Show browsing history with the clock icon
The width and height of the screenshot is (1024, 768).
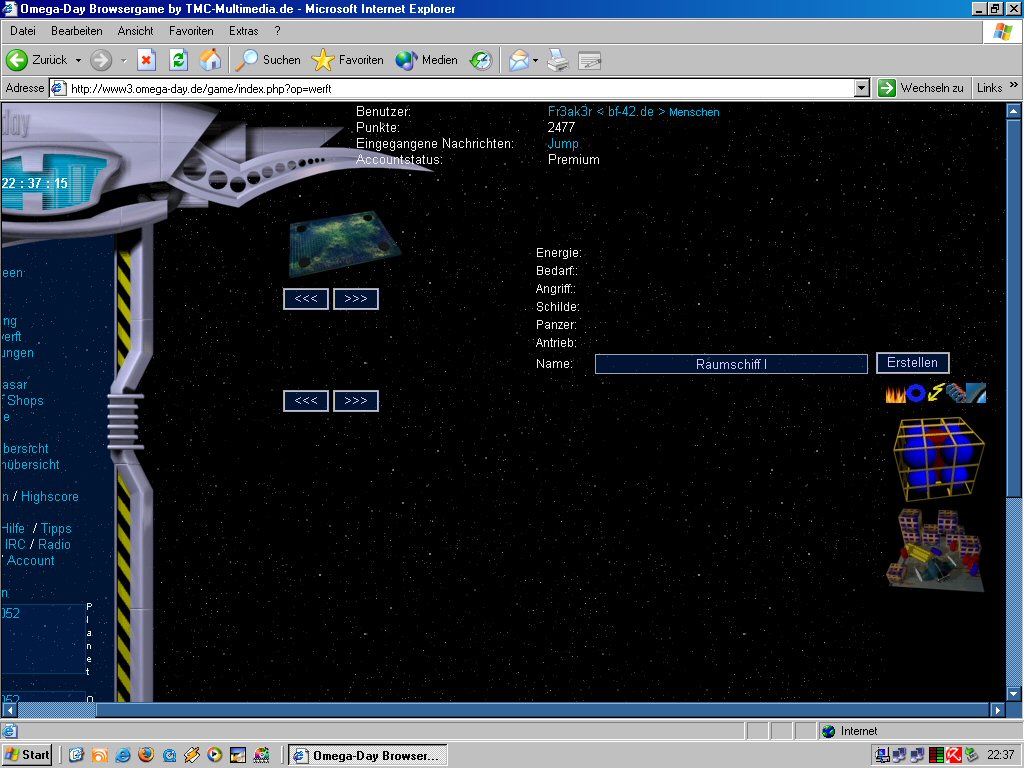point(481,60)
